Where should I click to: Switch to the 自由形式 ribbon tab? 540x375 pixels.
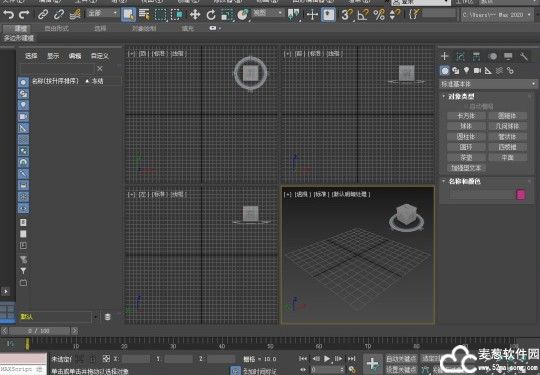coord(57,28)
